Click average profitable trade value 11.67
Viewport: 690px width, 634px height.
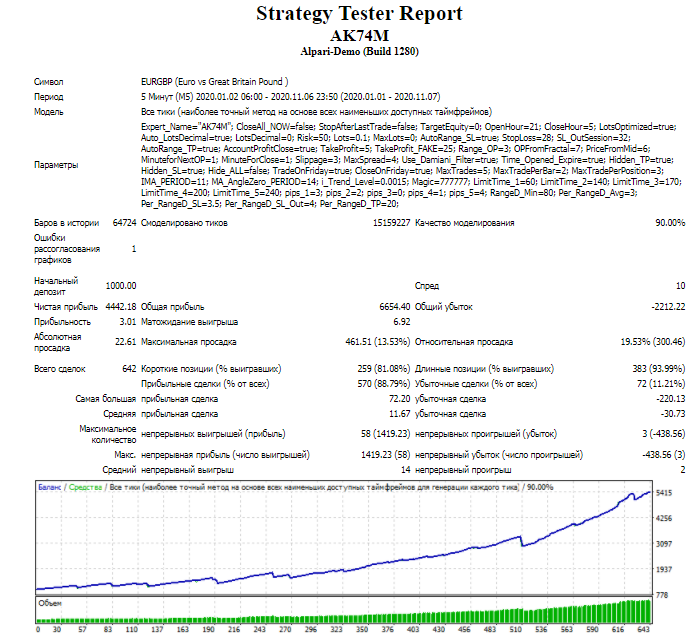(x=400, y=414)
